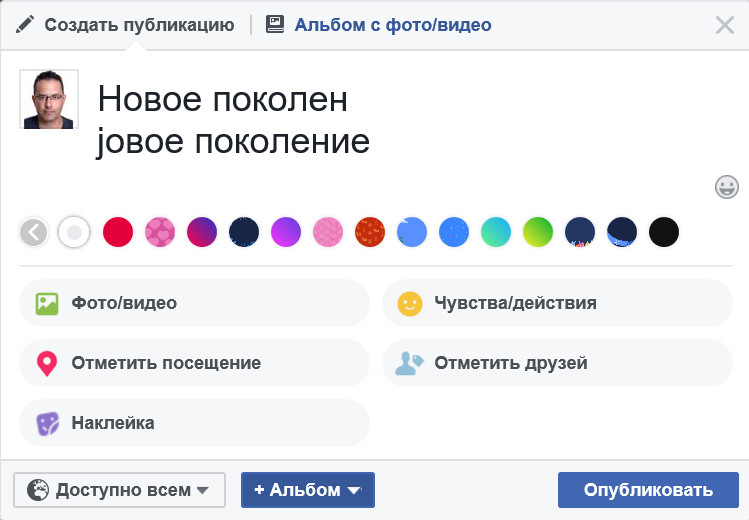Click the emoji smiley face icon
Screen dimensions: 749x520
pos(727,186)
